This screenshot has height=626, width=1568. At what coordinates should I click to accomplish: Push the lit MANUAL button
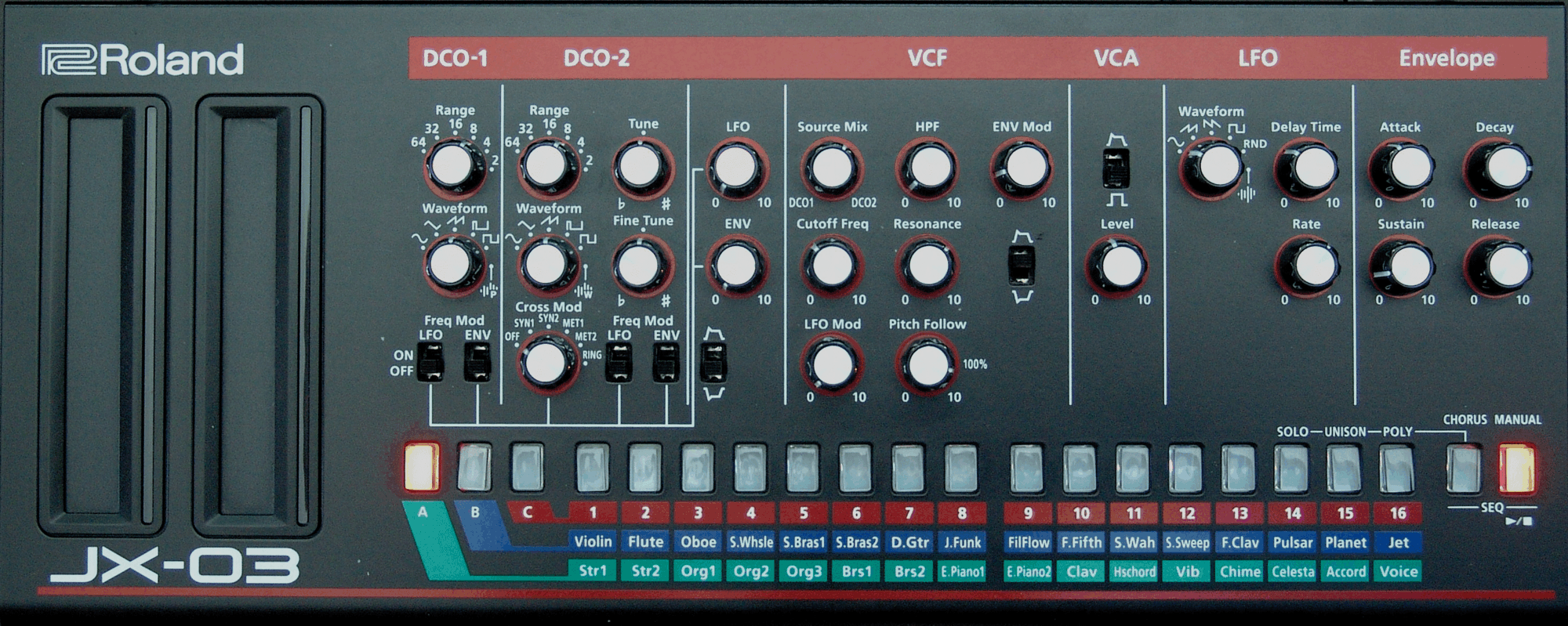click(1517, 469)
